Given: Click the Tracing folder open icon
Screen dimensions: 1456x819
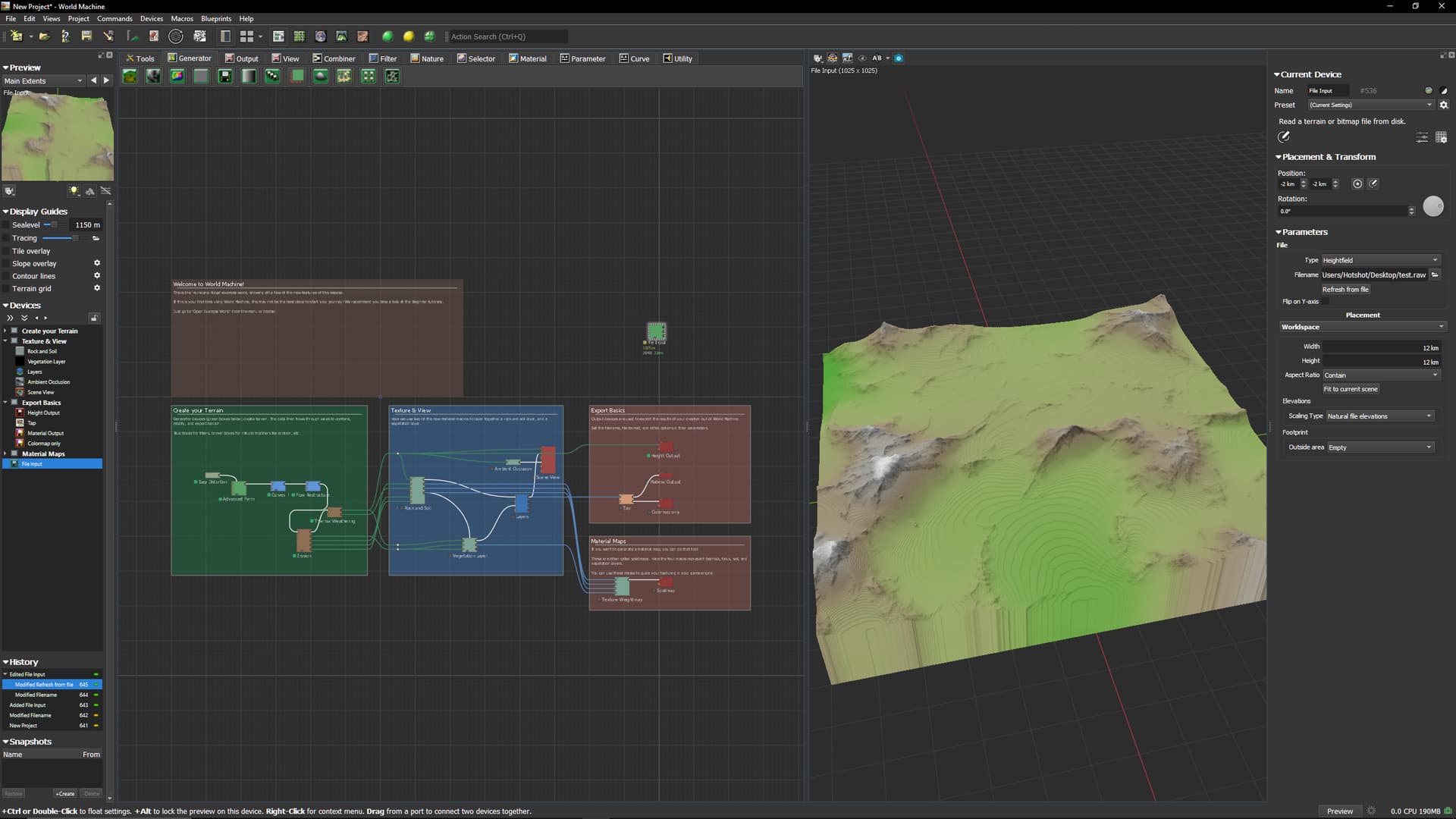Looking at the screenshot, I should point(96,238).
